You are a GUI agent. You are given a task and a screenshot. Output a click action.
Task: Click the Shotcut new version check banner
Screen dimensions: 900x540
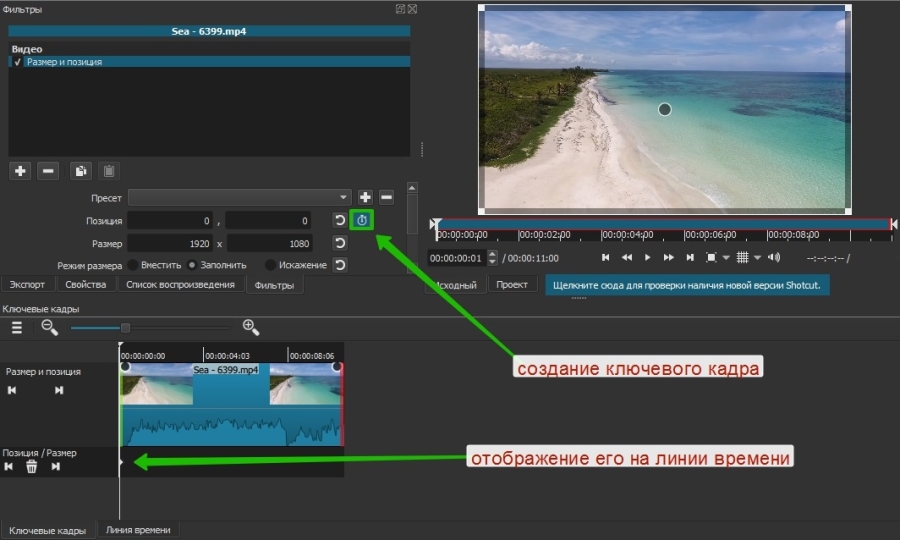(687, 285)
